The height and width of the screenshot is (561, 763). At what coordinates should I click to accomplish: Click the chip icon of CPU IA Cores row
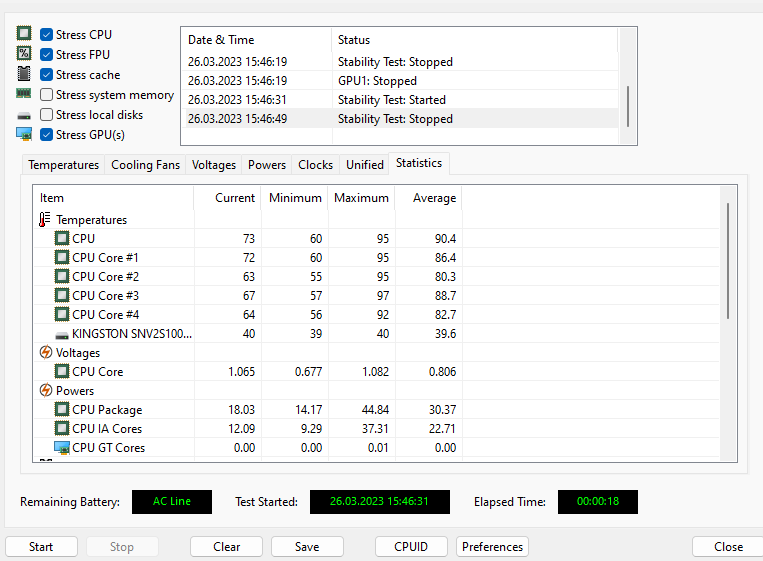(62, 428)
